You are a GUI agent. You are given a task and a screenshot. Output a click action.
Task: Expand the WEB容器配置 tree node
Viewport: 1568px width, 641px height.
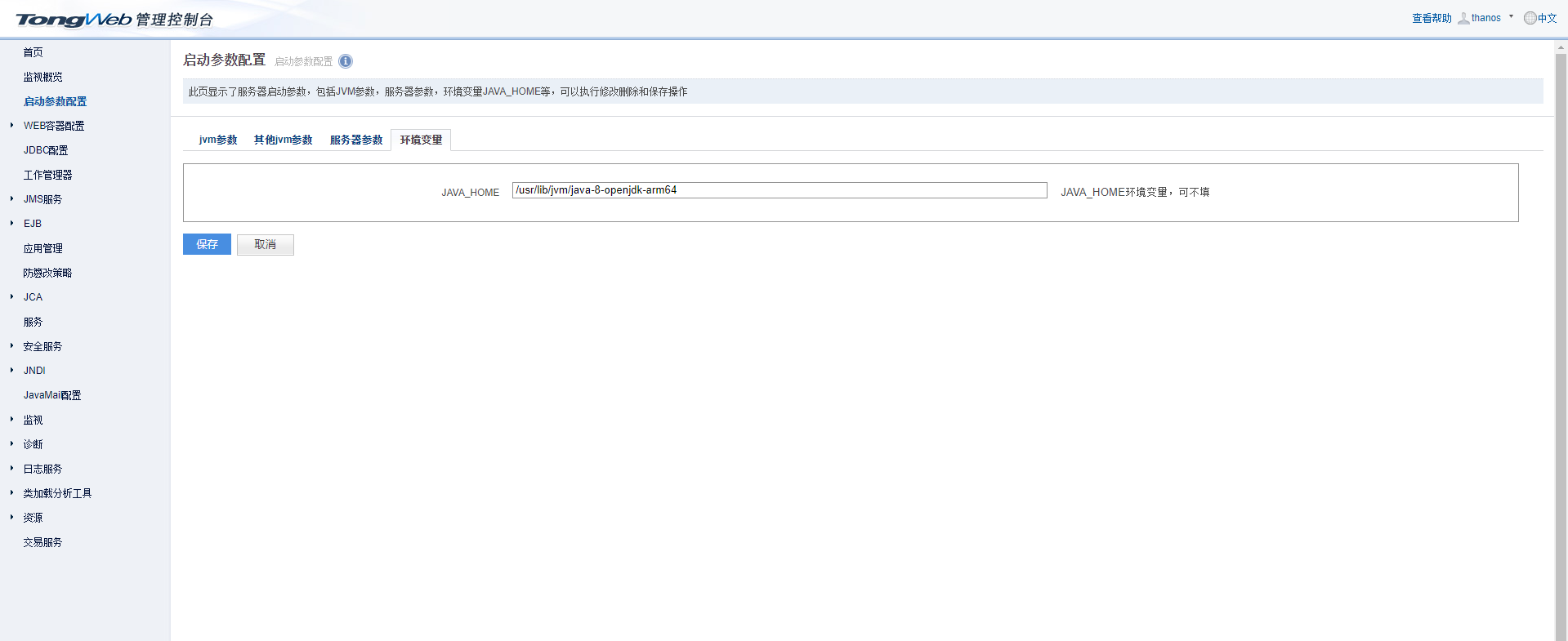tap(11, 125)
